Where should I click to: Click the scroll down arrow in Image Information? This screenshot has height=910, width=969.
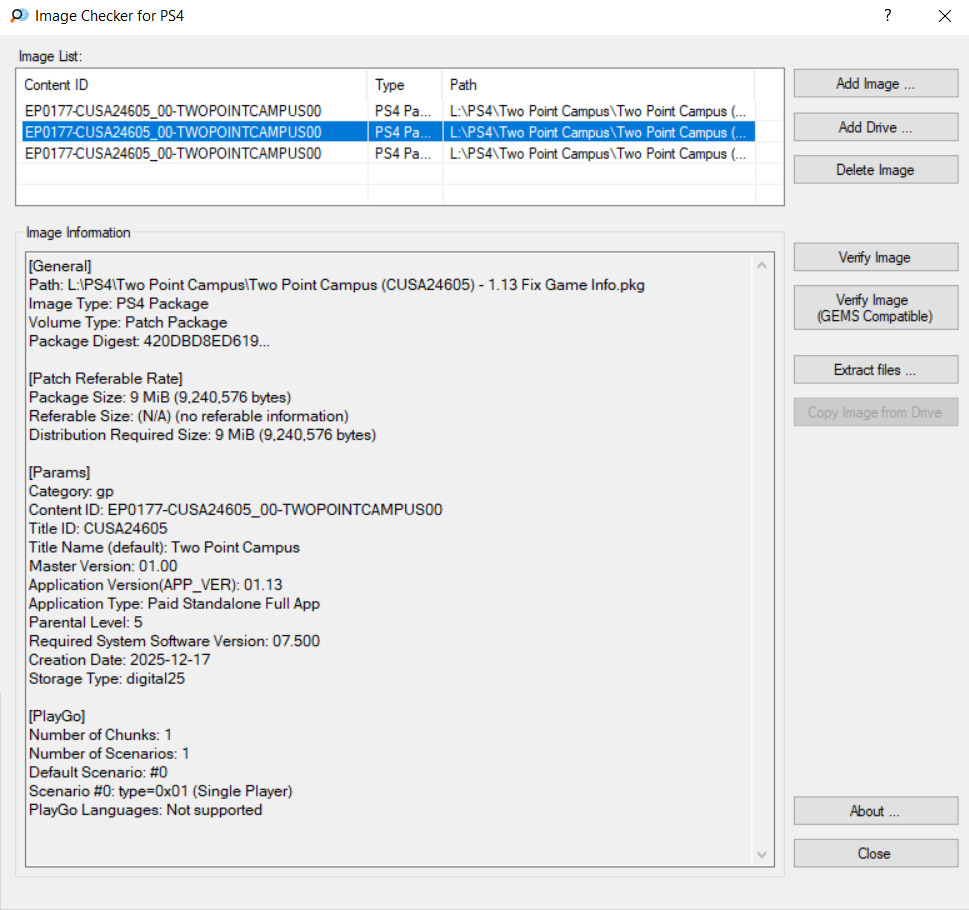tap(763, 855)
